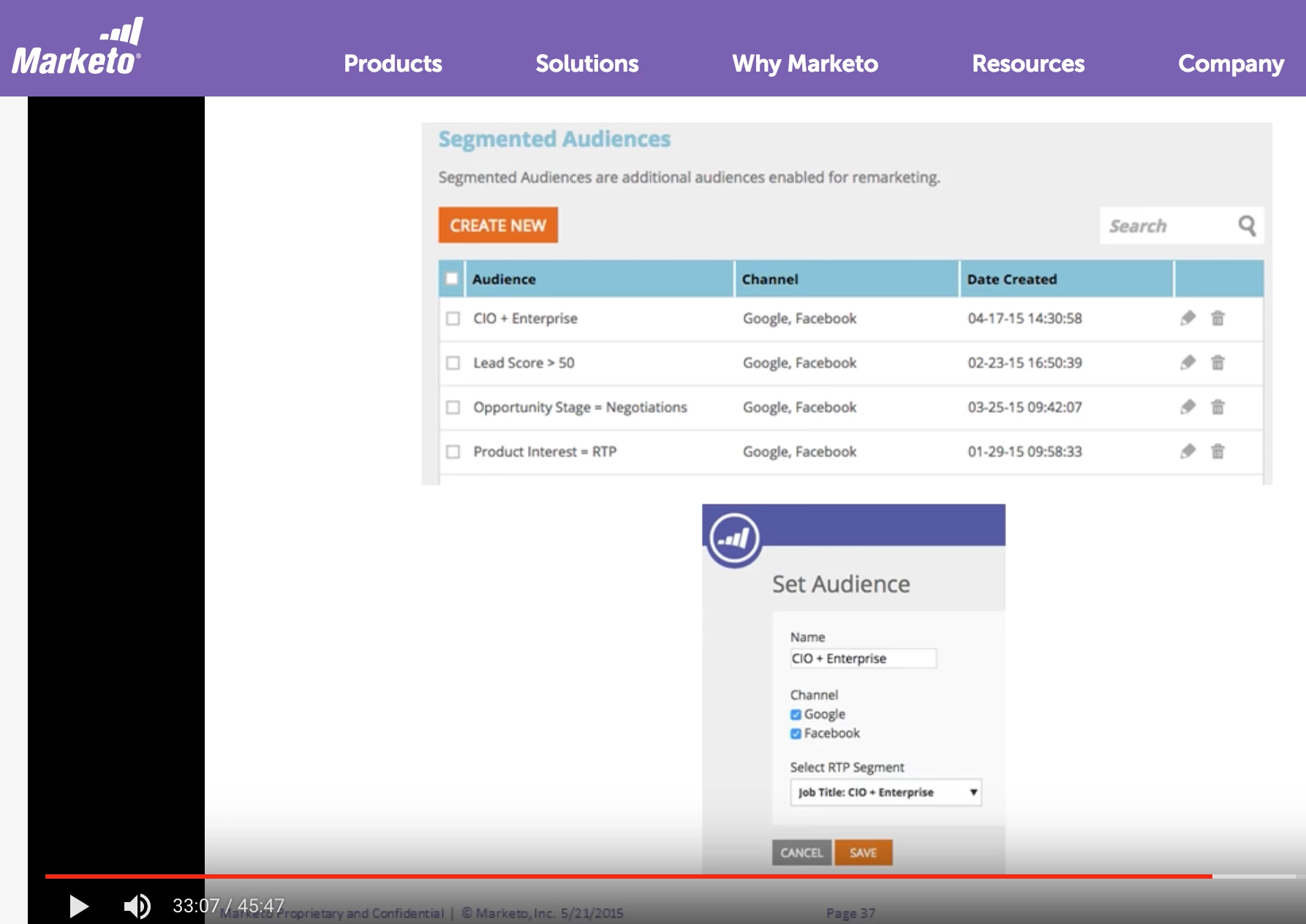Edit the Lead Score > 50 audience

[x=1188, y=363]
